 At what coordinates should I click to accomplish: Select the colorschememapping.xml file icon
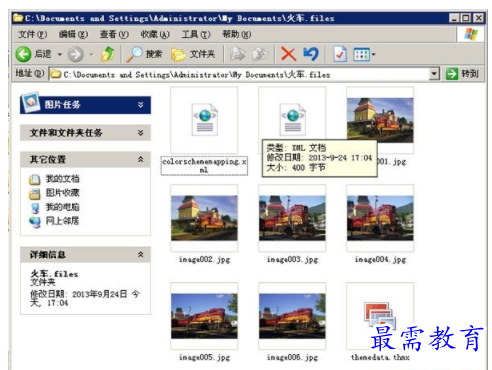coord(204,119)
